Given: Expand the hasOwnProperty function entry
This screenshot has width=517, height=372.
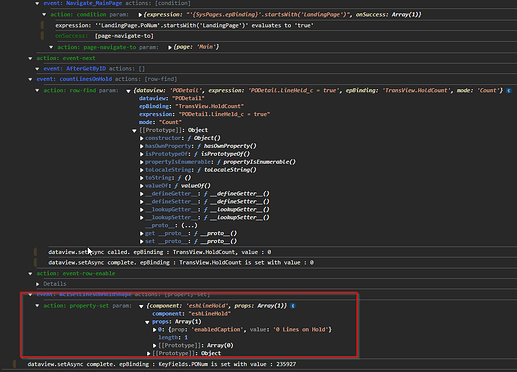Looking at the screenshot, I should pyautogui.click(x=142, y=146).
